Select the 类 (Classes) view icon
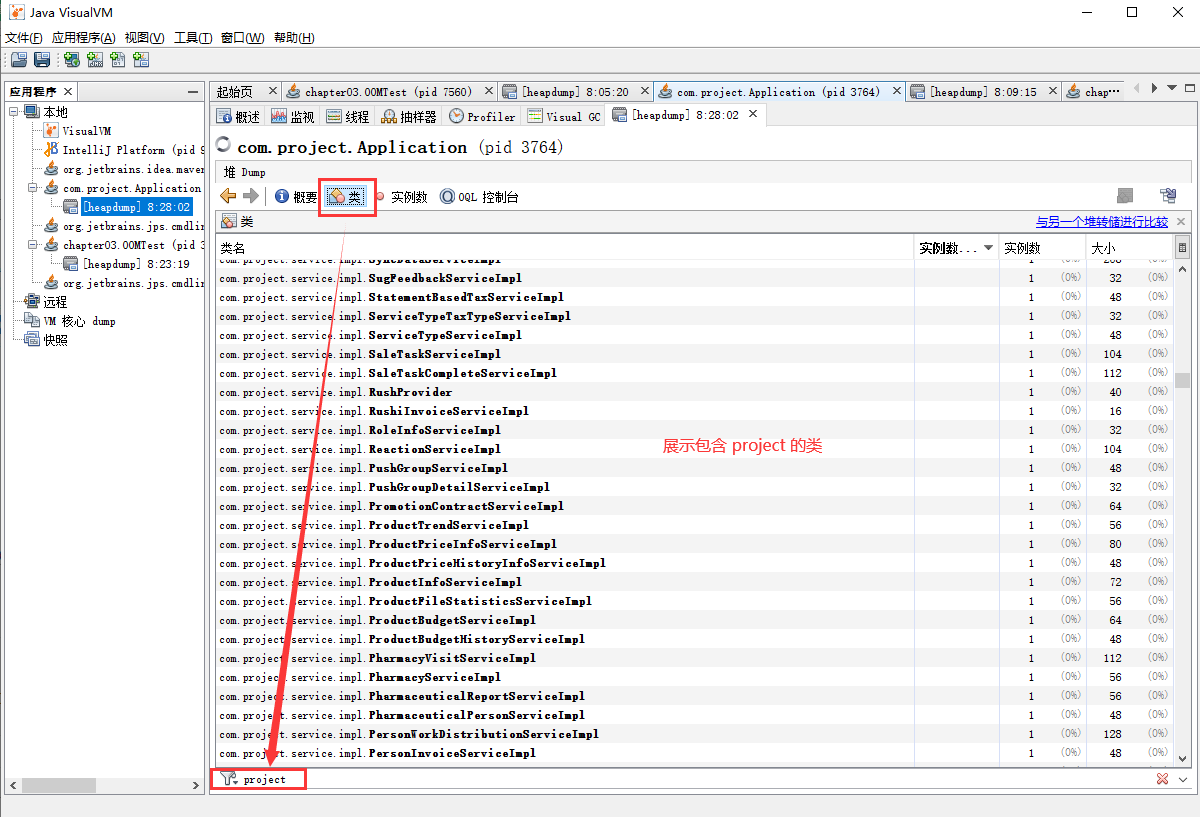Screen dimensions: 1200x817 [347, 196]
